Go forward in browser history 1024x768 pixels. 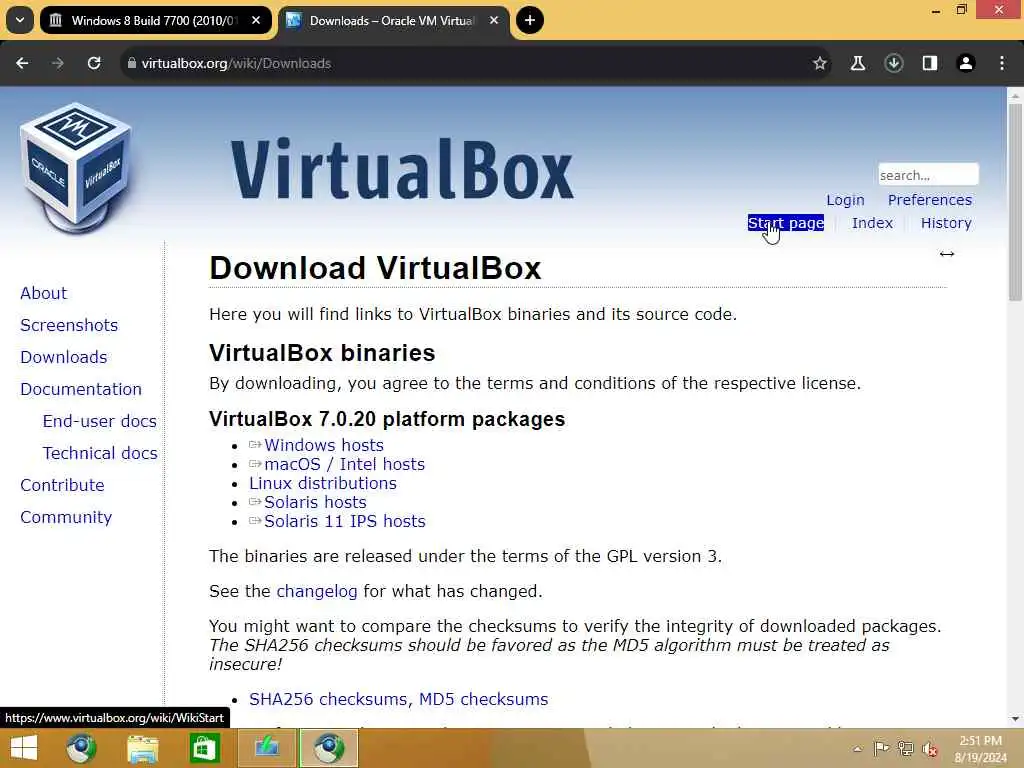click(x=58, y=63)
